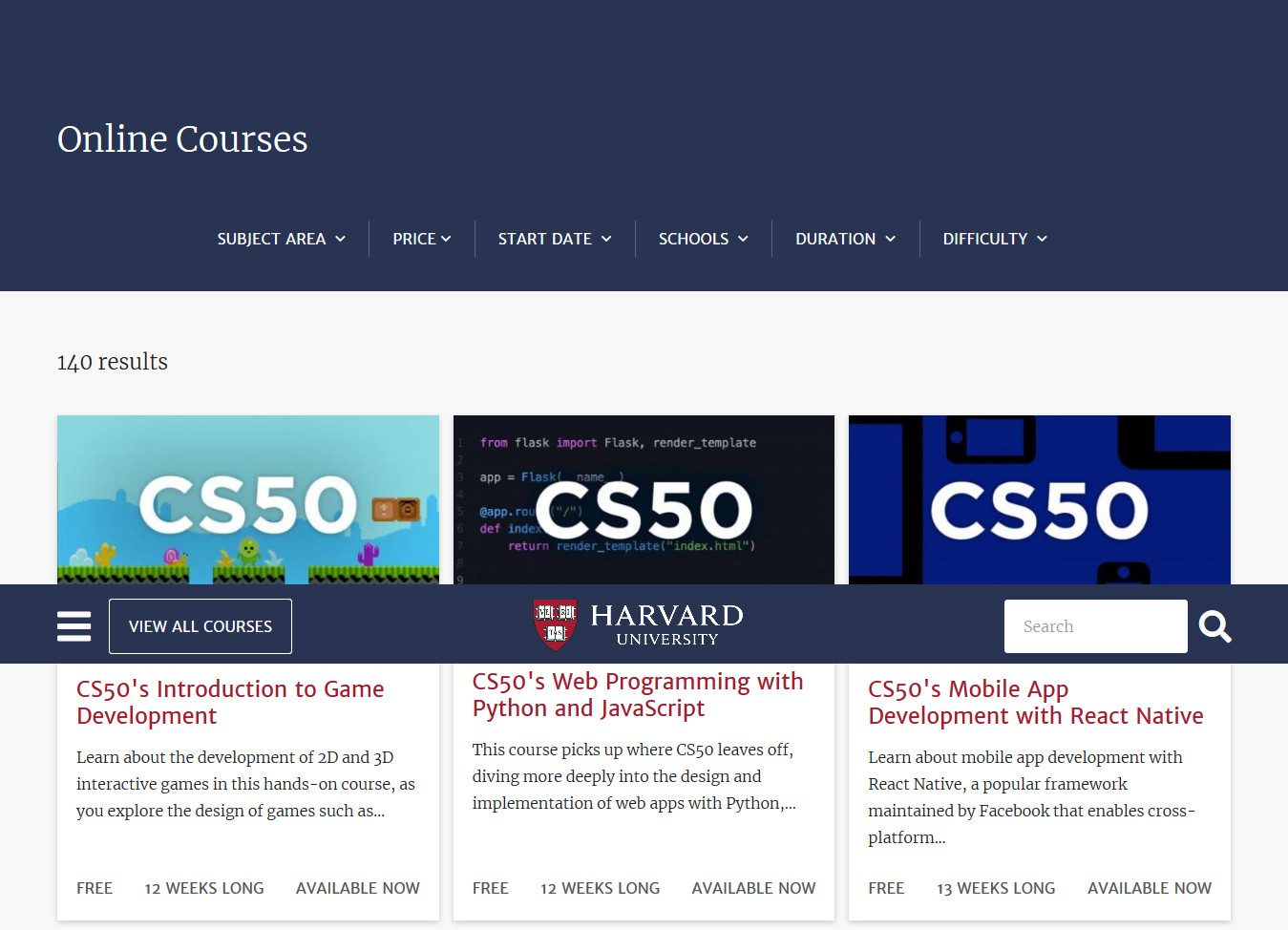
Task: Click the Harvard University shield logo
Action: [x=555, y=625]
